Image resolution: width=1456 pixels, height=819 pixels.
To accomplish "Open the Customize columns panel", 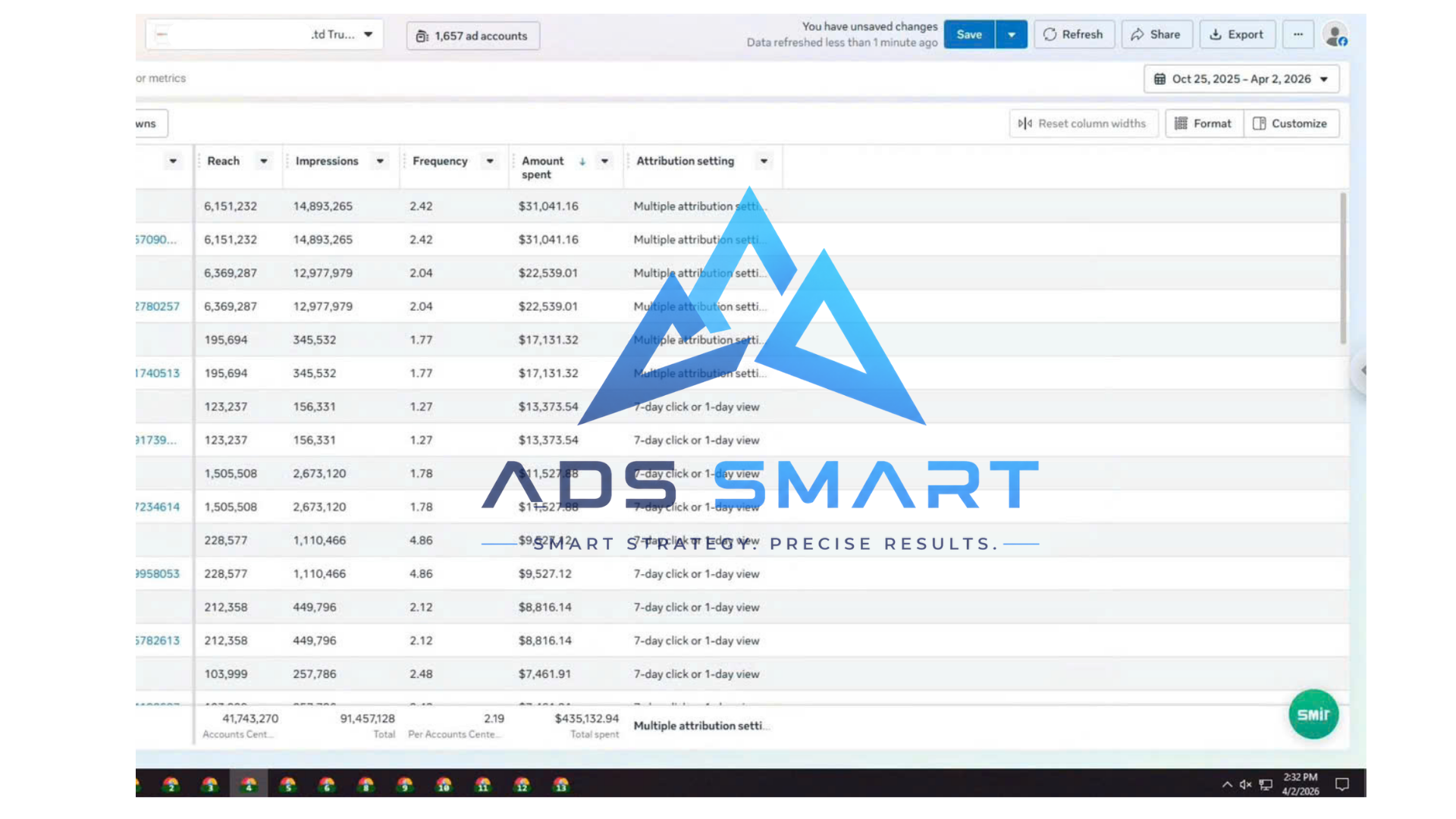I will tap(1291, 124).
